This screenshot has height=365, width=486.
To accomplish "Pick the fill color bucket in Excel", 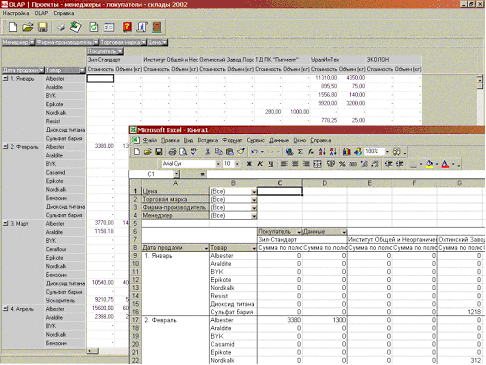I will (x=429, y=164).
